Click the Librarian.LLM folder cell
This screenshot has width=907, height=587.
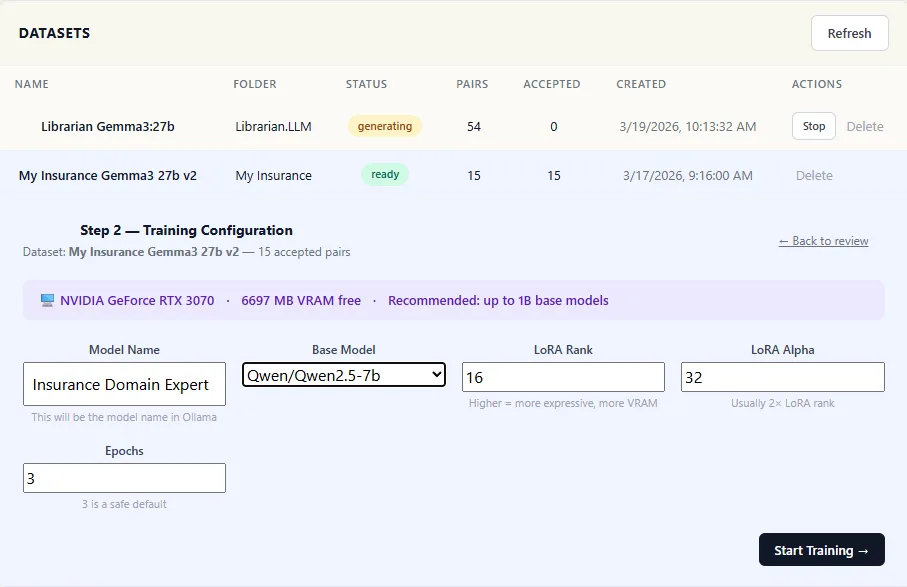(273, 126)
